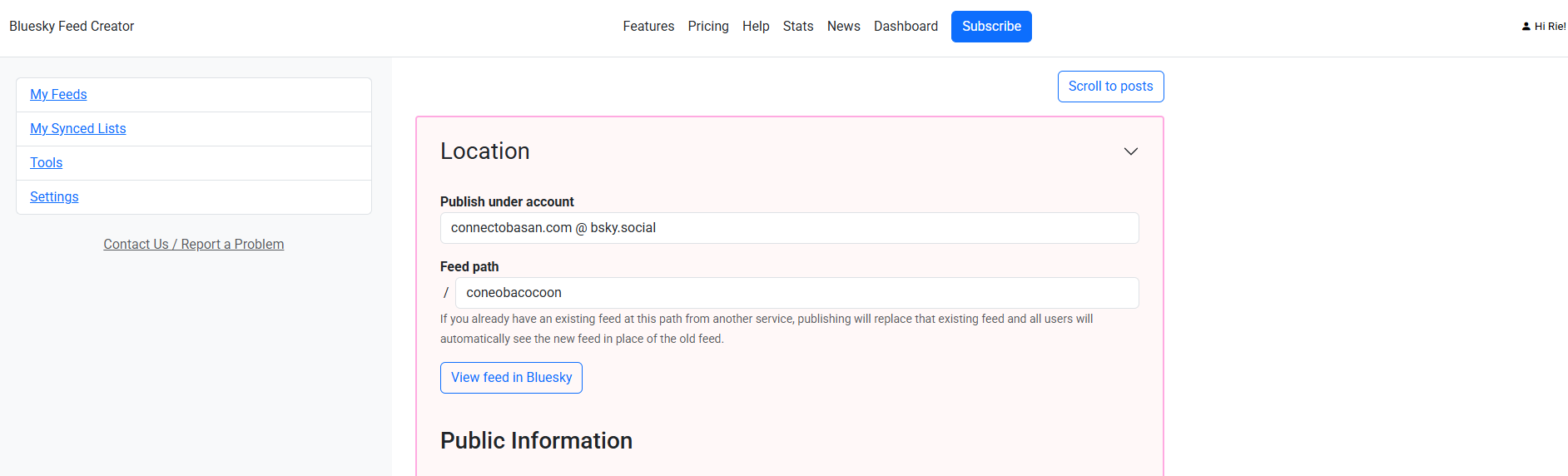Screen dimensions: 1568x476
Task: Click the Hi Rie! account greeting
Action: pyautogui.click(x=1550, y=27)
